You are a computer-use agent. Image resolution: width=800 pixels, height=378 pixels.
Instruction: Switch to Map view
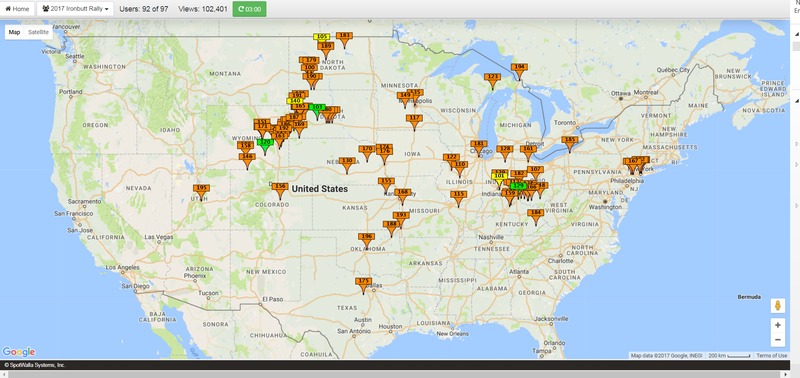point(15,32)
